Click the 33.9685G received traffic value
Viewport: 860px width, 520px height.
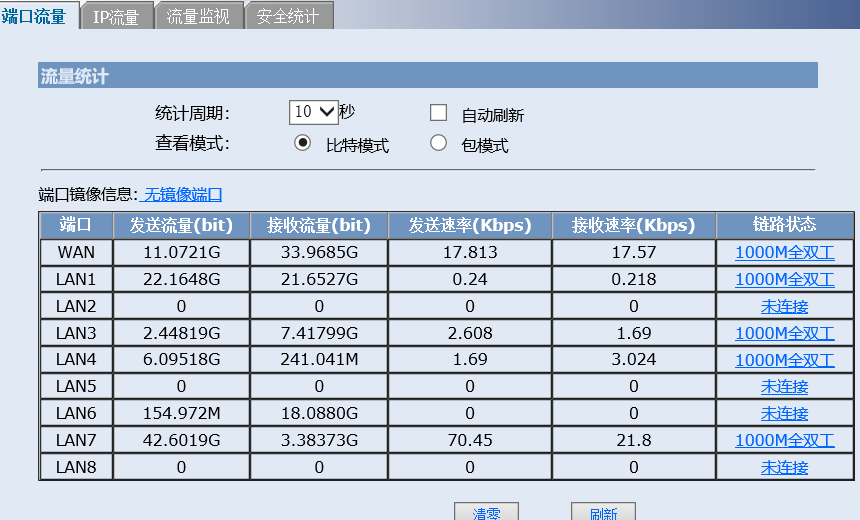tap(319, 252)
